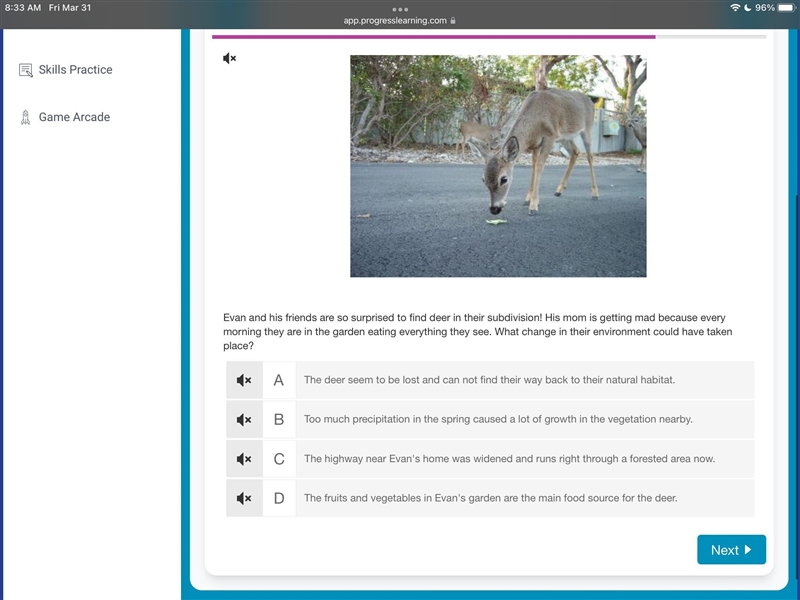Select answer C about widened highway
800x600 pixels.
coord(490,459)
